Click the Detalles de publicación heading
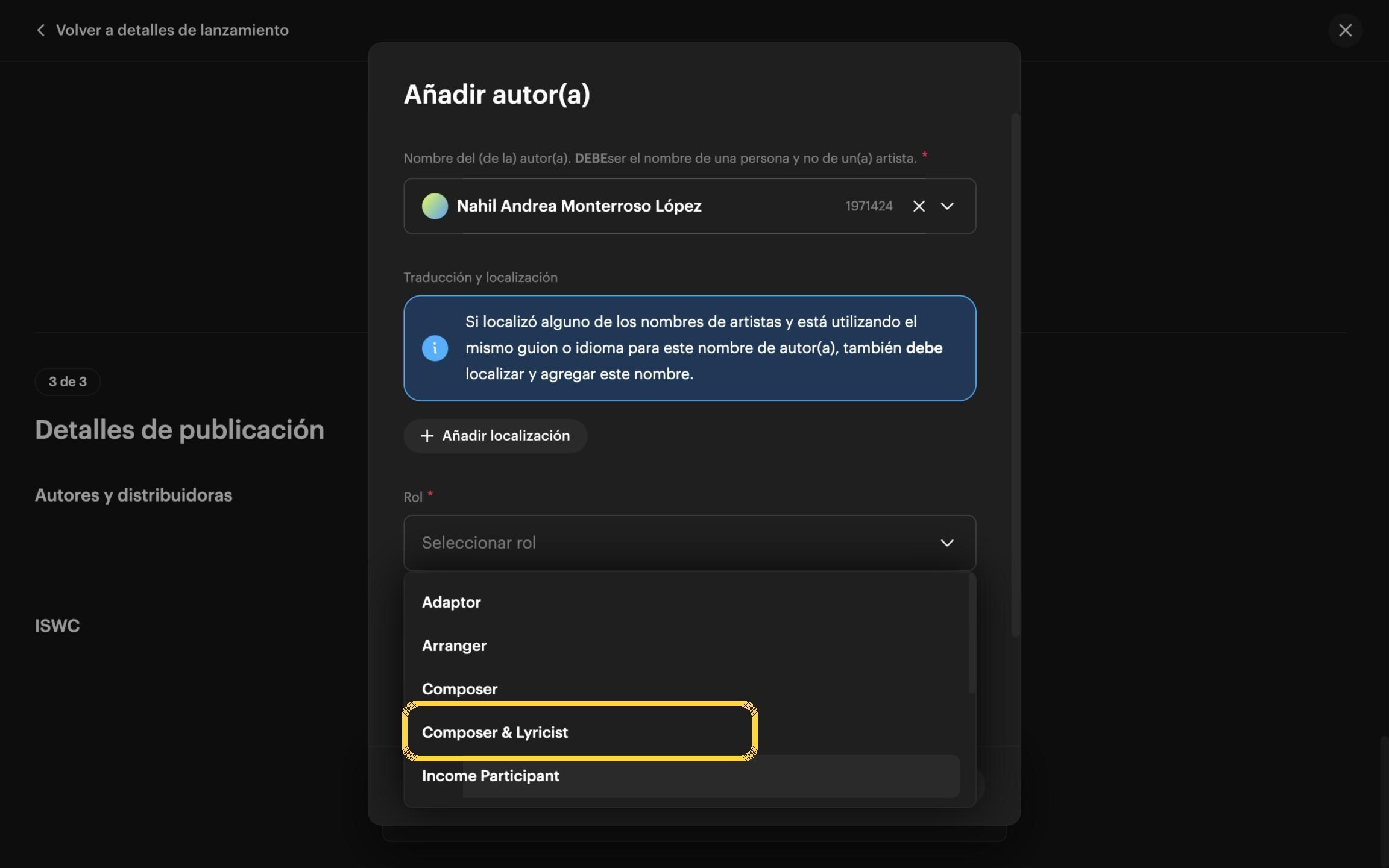Screen dimensions: 1389x868 pyautogui.click(x=180, y=430)
